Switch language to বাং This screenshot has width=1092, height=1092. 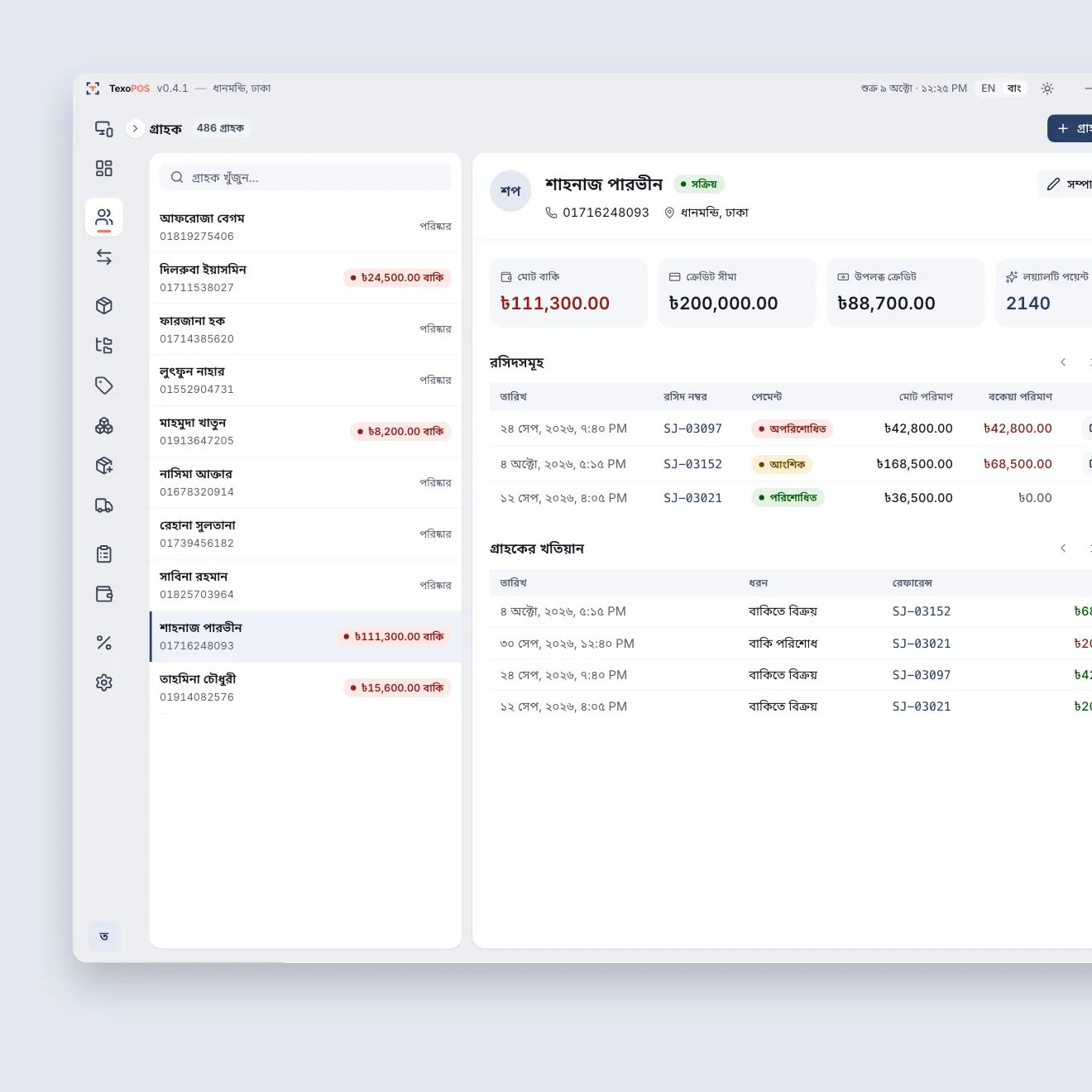[x=1014, y=89]
